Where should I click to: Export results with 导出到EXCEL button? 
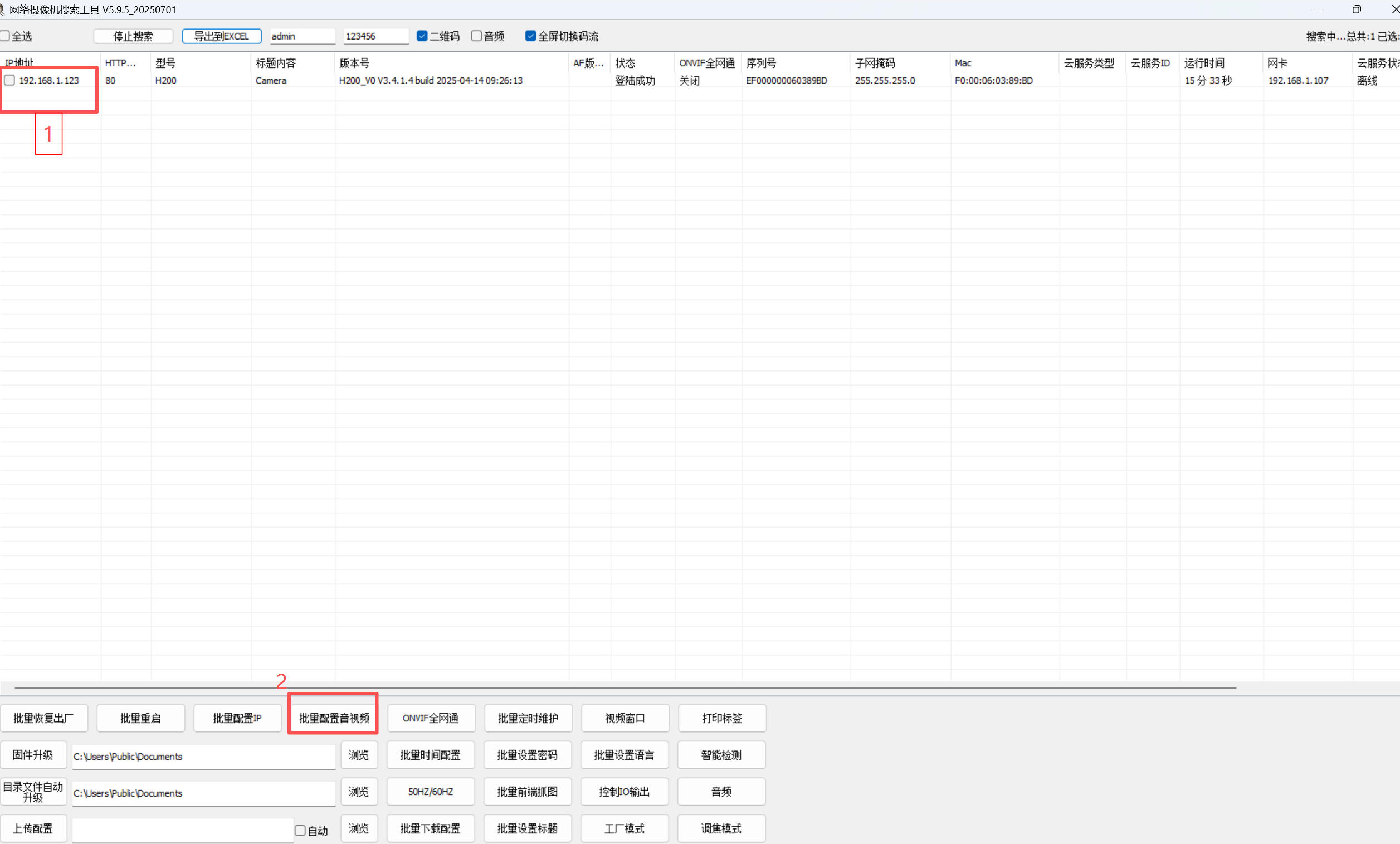222,36
